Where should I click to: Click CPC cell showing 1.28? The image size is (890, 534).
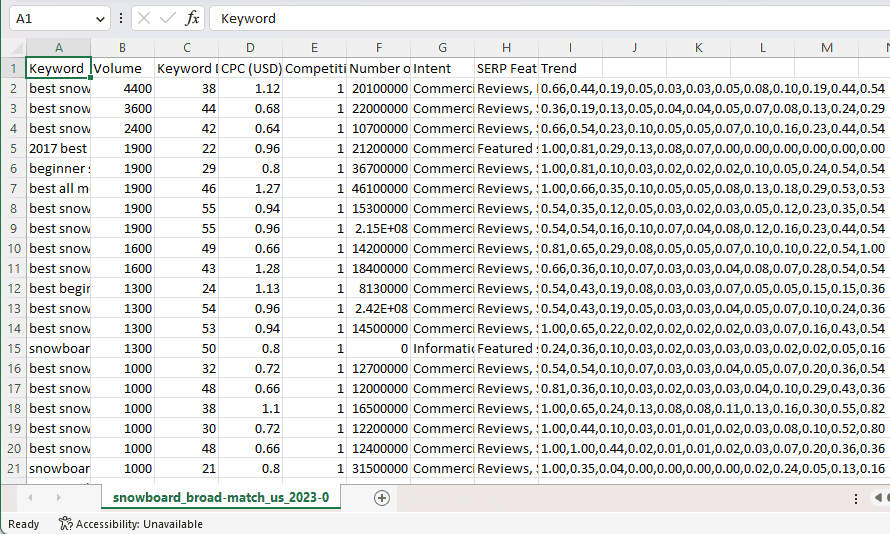pyautogui.click(x=250, y=268)
